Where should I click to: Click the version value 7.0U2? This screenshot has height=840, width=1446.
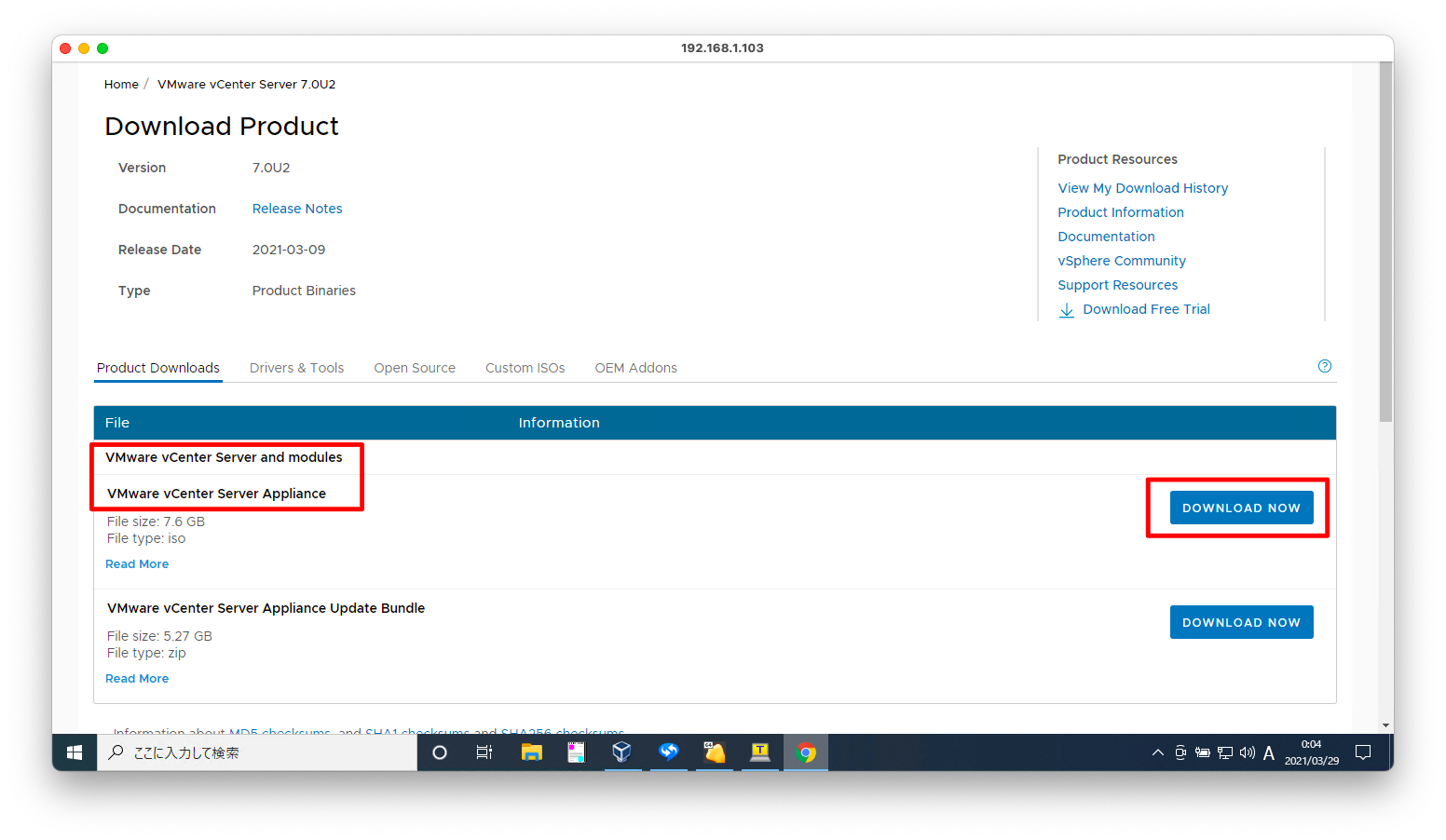pos(271,168)
